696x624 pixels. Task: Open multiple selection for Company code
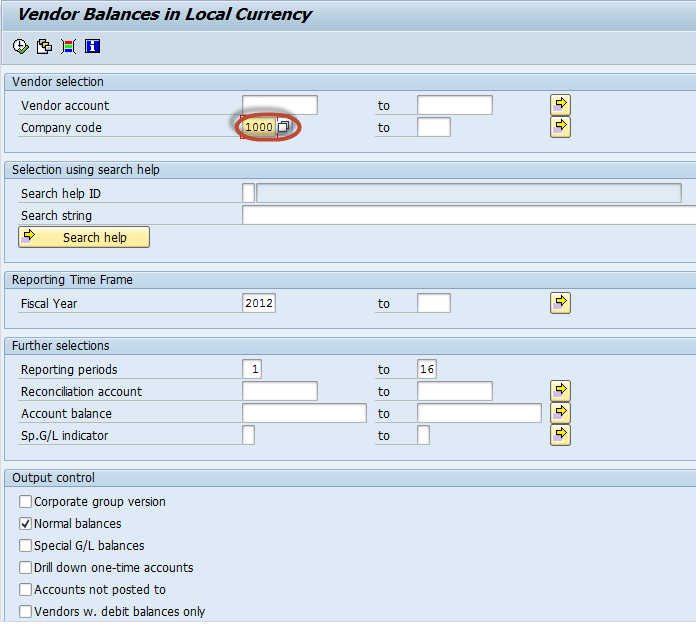[560, 126]
